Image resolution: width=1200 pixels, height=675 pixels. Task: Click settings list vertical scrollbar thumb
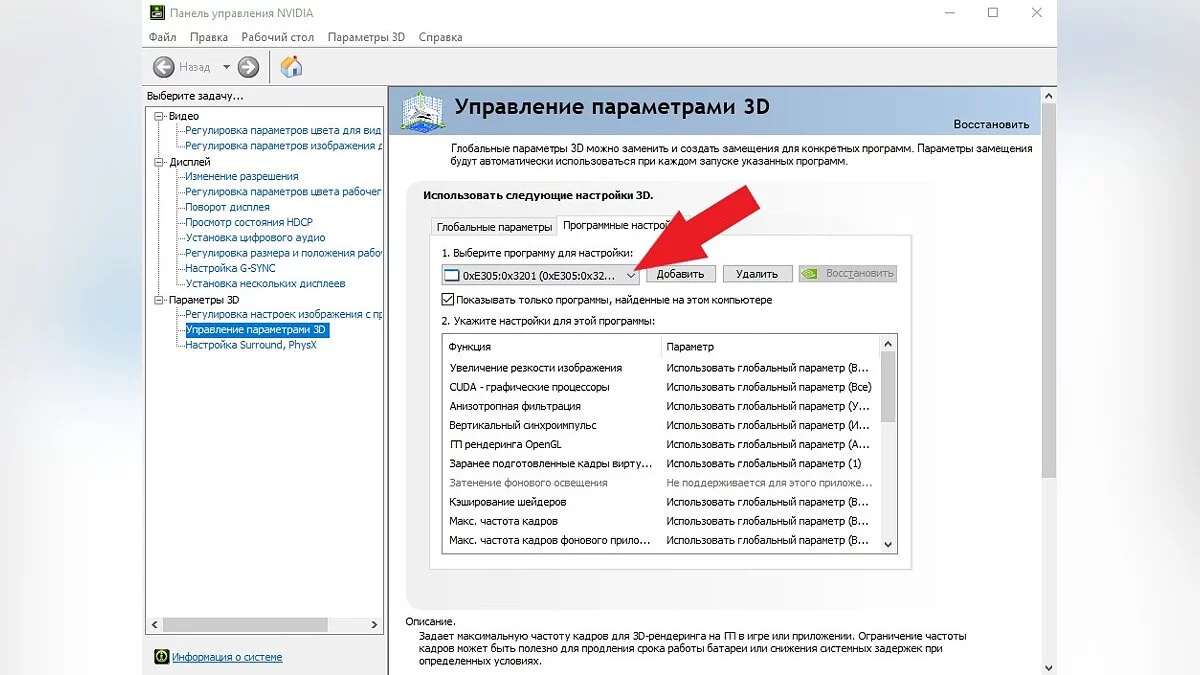click(x=888, y=388)
